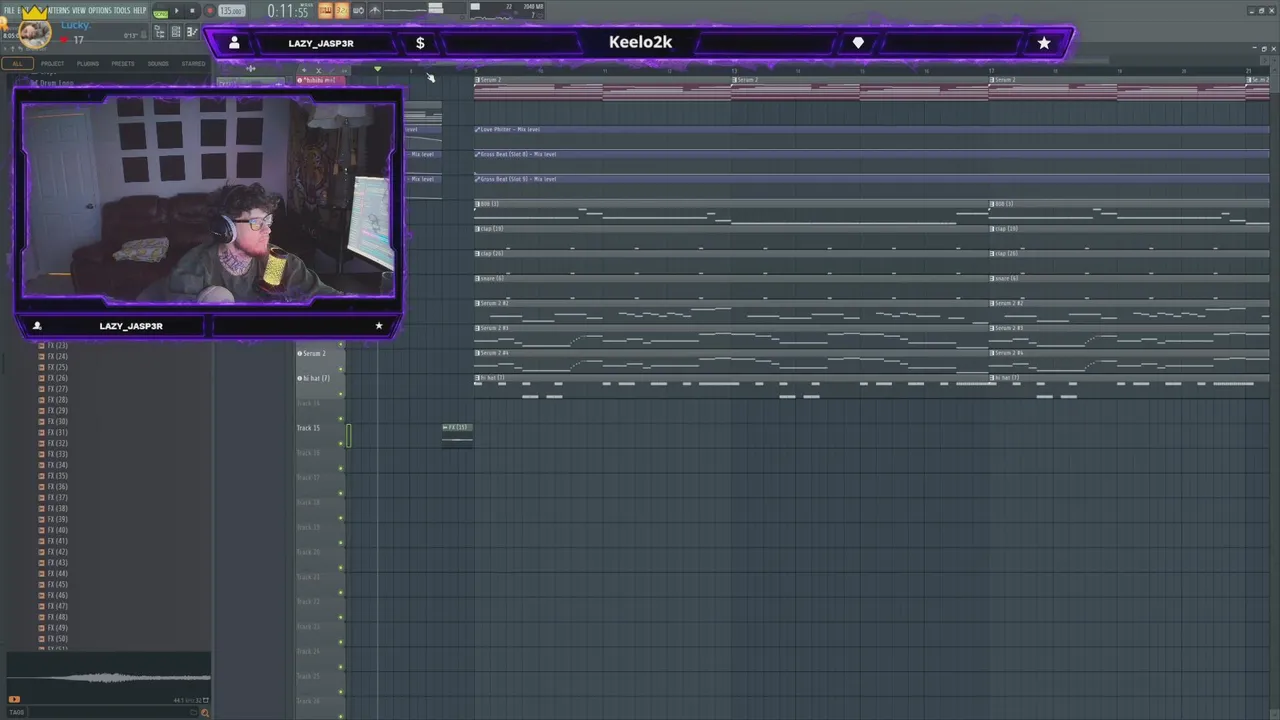Select the first clap (26) pattern clip
Viewport: 1280px width, 720px height.
click(732, 261)
